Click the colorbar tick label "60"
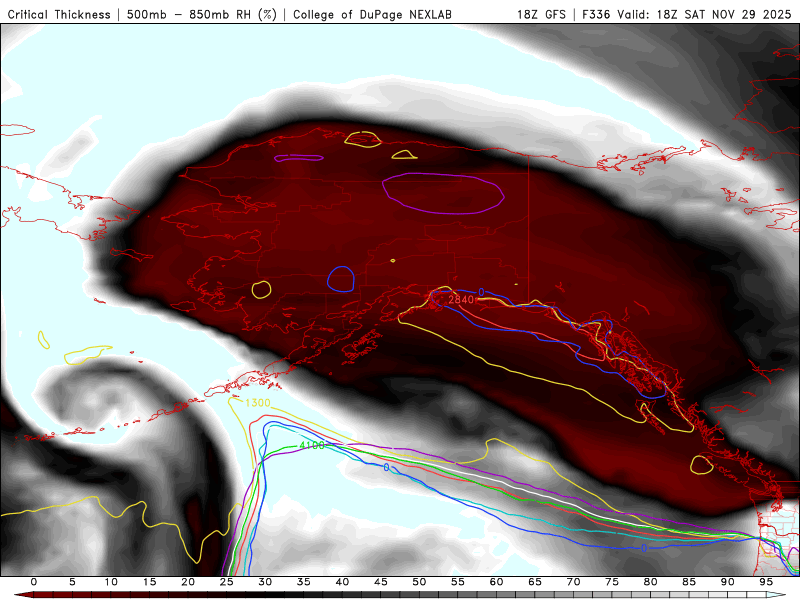The width and height of the screenshot is (800, 600). [496, 582]
